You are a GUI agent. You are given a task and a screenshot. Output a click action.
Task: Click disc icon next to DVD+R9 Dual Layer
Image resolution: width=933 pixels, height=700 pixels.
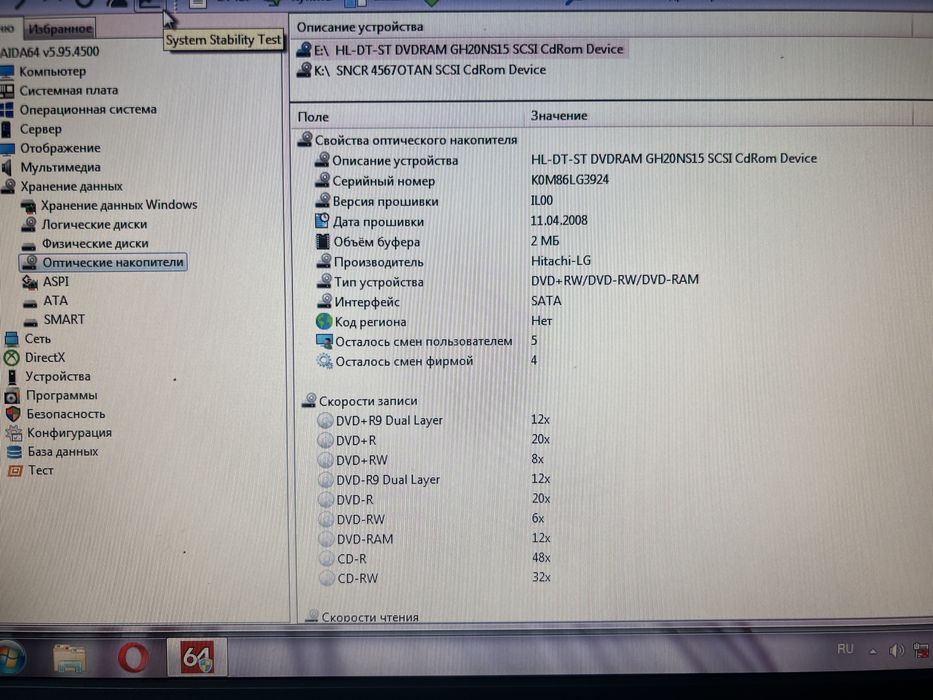325,420
